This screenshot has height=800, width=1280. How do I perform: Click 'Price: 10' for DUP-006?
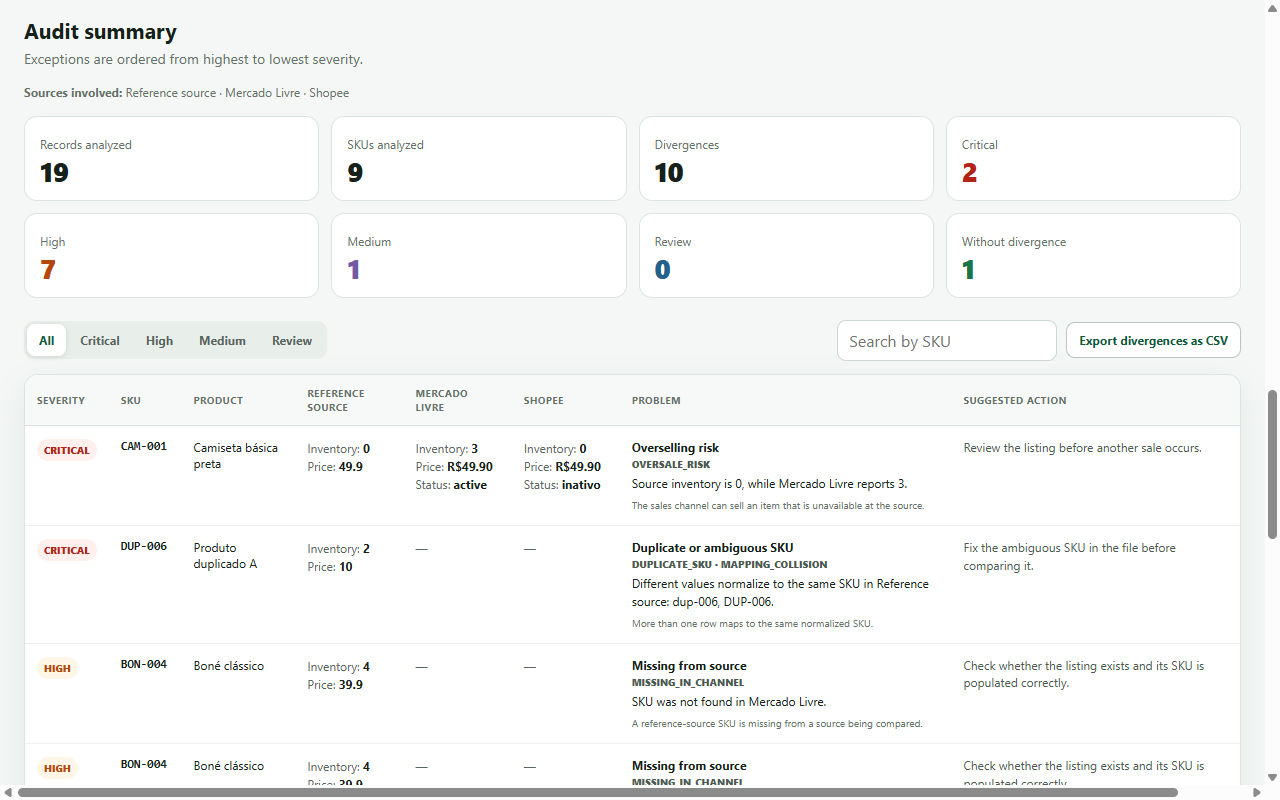[330, 567]
